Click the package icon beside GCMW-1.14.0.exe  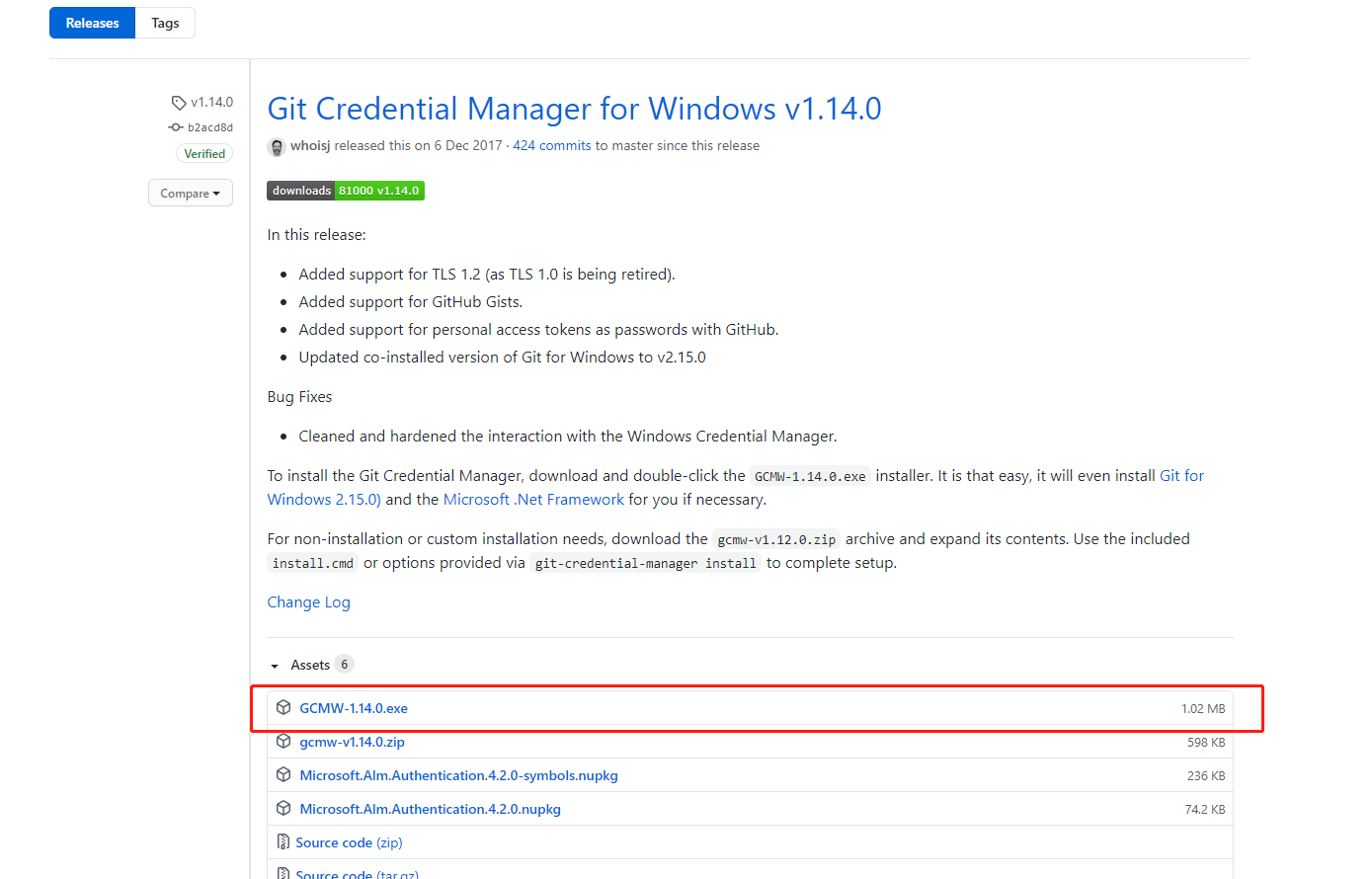point(284,707)
